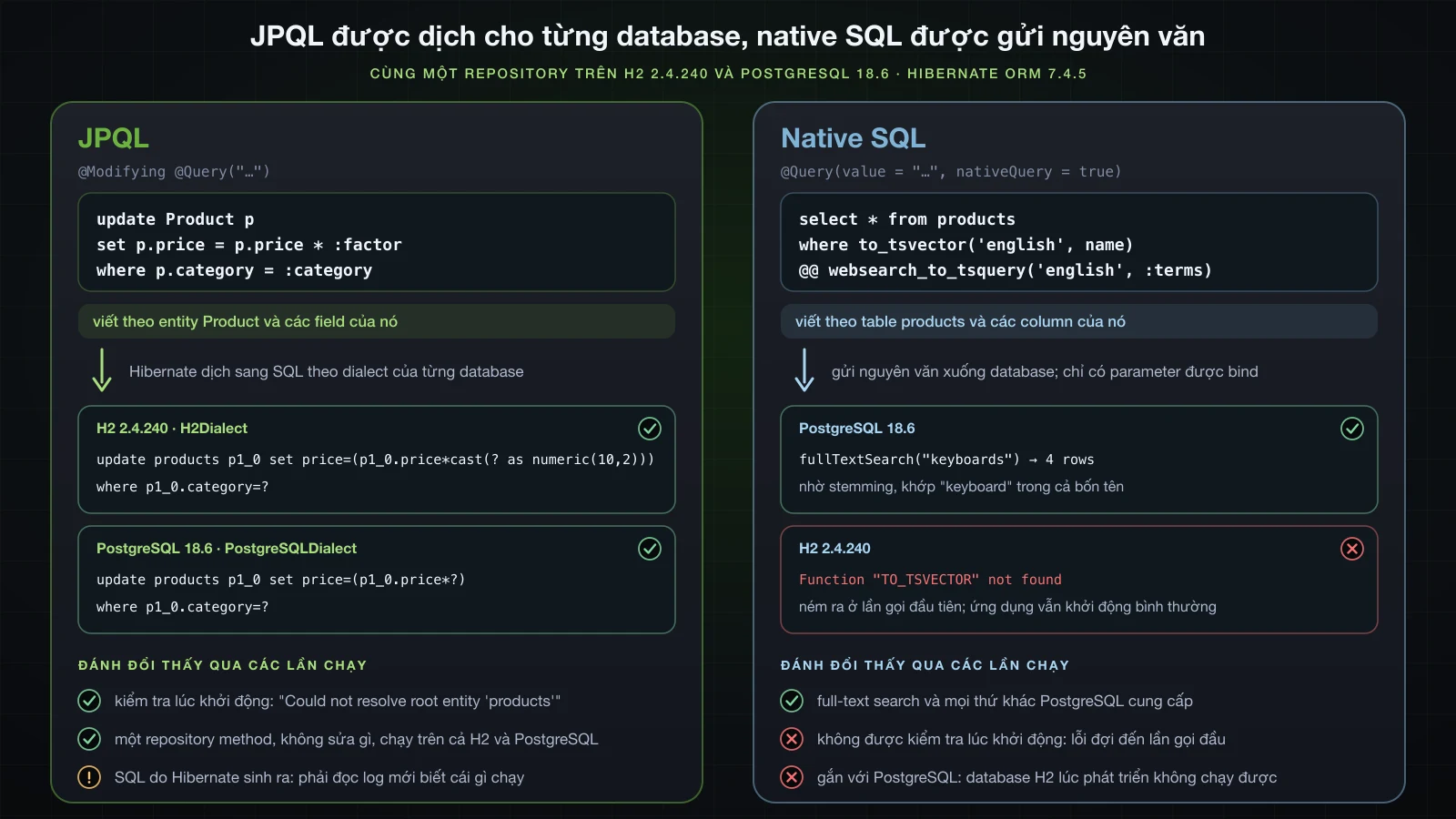The height and width of the screenshot is (819, 1456).
Task: Click the green 'JPQL' panel heading
Action: pyautogui.click(x=114, y=138)
